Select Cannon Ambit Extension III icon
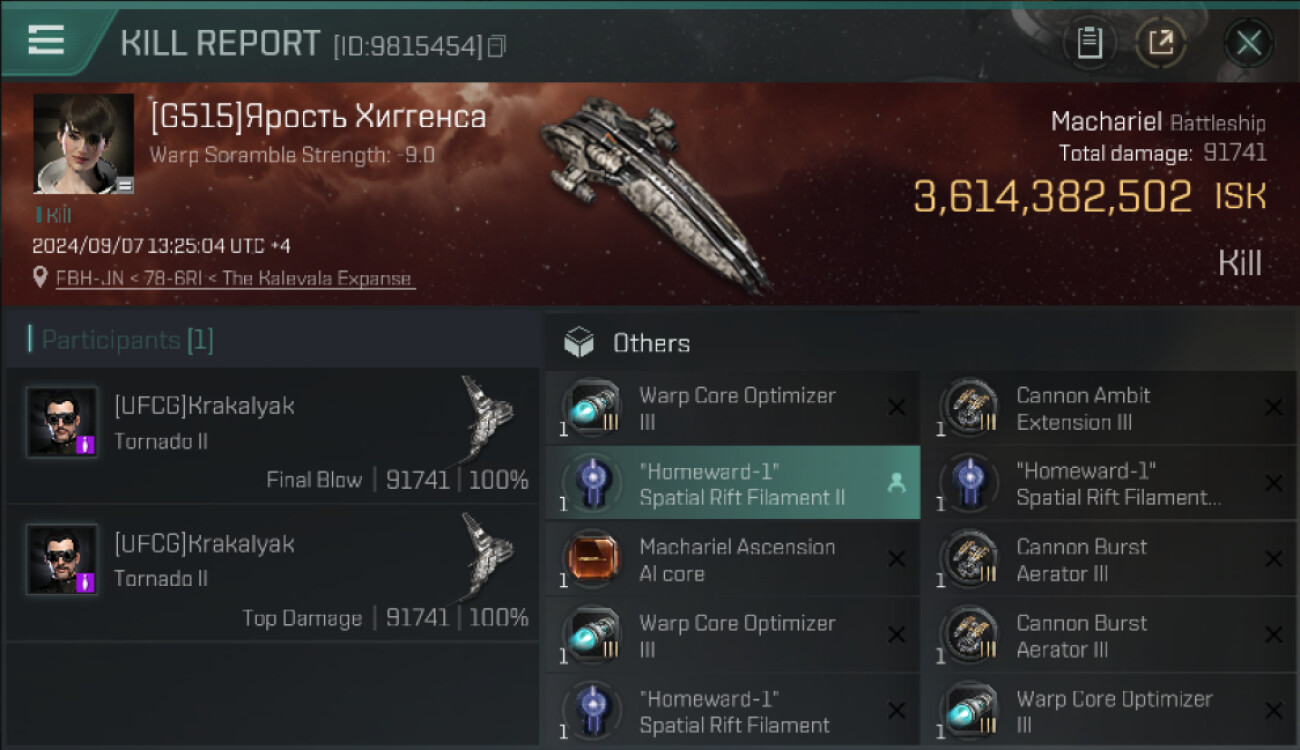This screenshot has height=750, width=1300. coord(971,408)
